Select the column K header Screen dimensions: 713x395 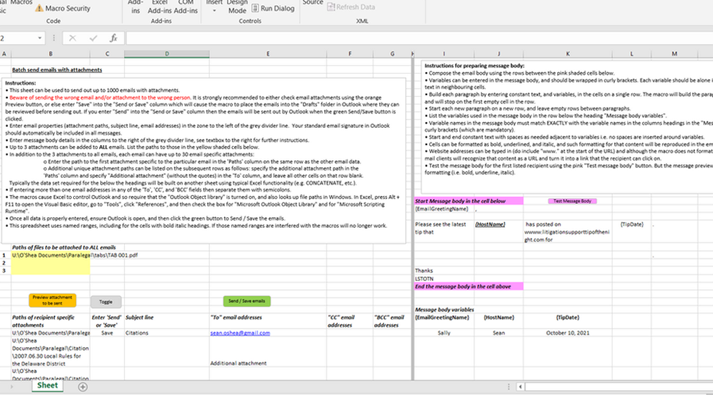coord(567,54)
